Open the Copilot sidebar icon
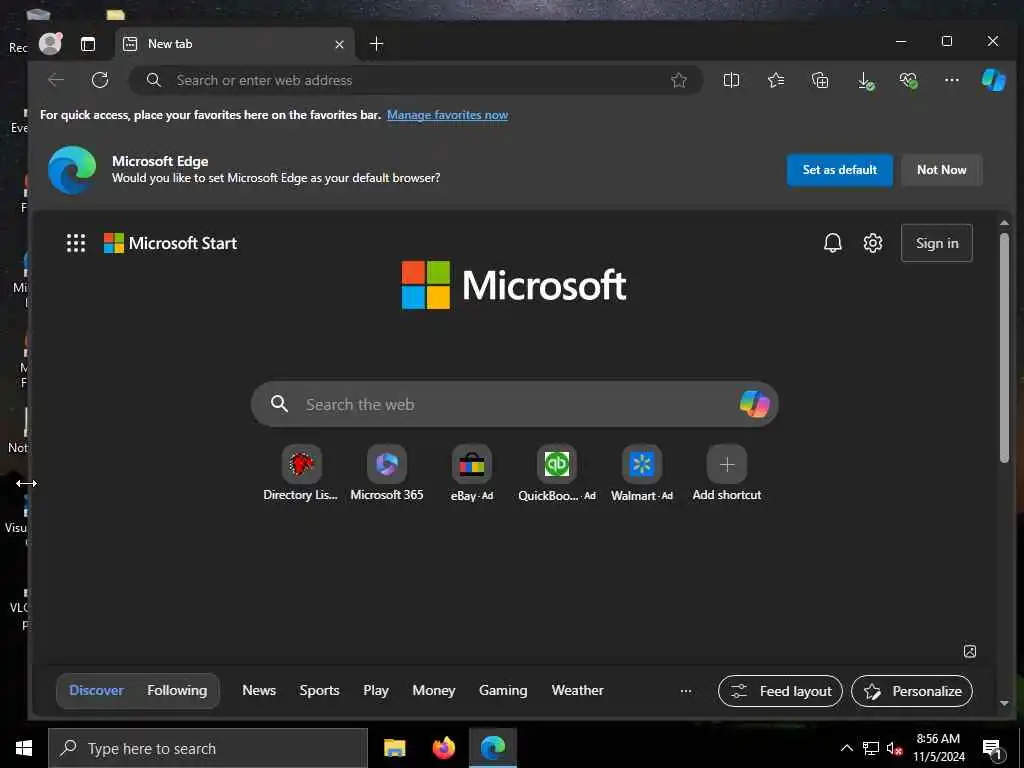The width and height of the screenshot is (1024, 768). [x=993, y=80]
